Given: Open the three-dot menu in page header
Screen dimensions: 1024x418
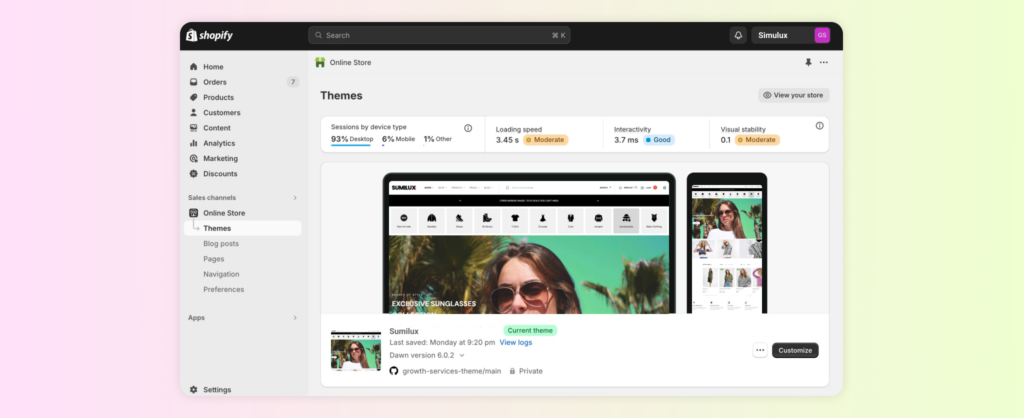Looking at the screenshot, I should 824,62.
